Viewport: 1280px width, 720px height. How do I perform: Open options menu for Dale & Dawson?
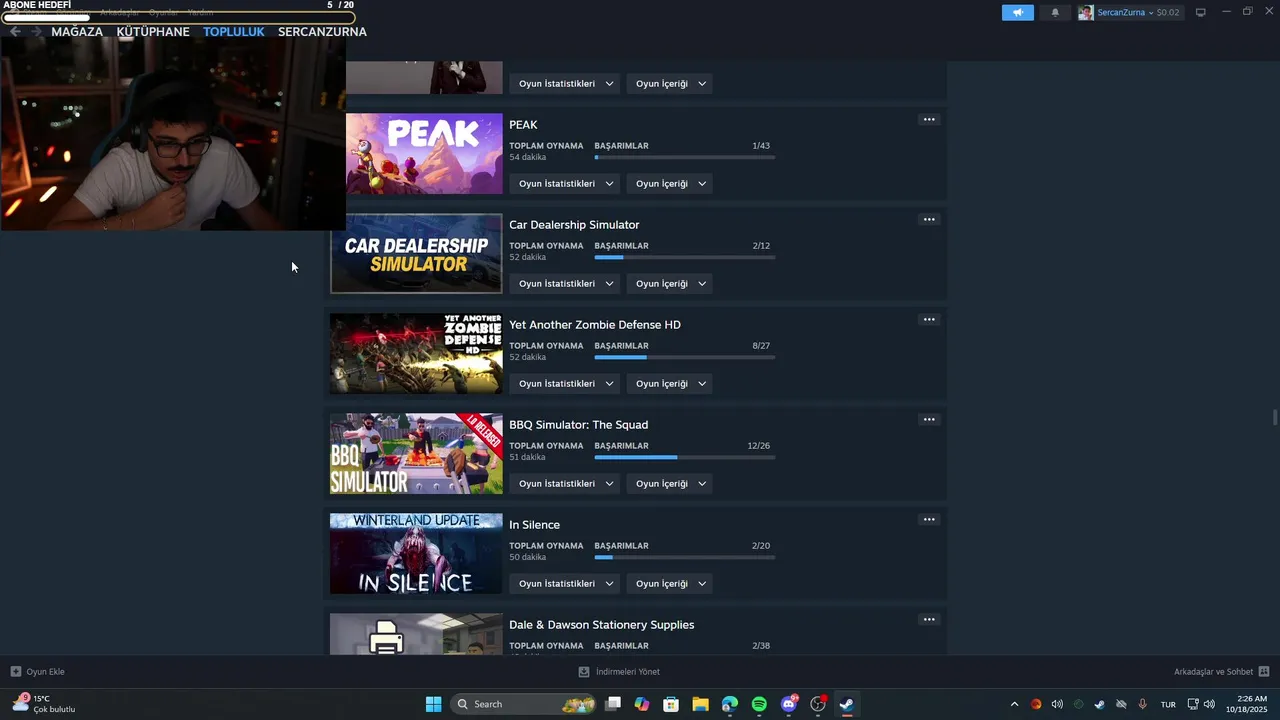[929, 620]
